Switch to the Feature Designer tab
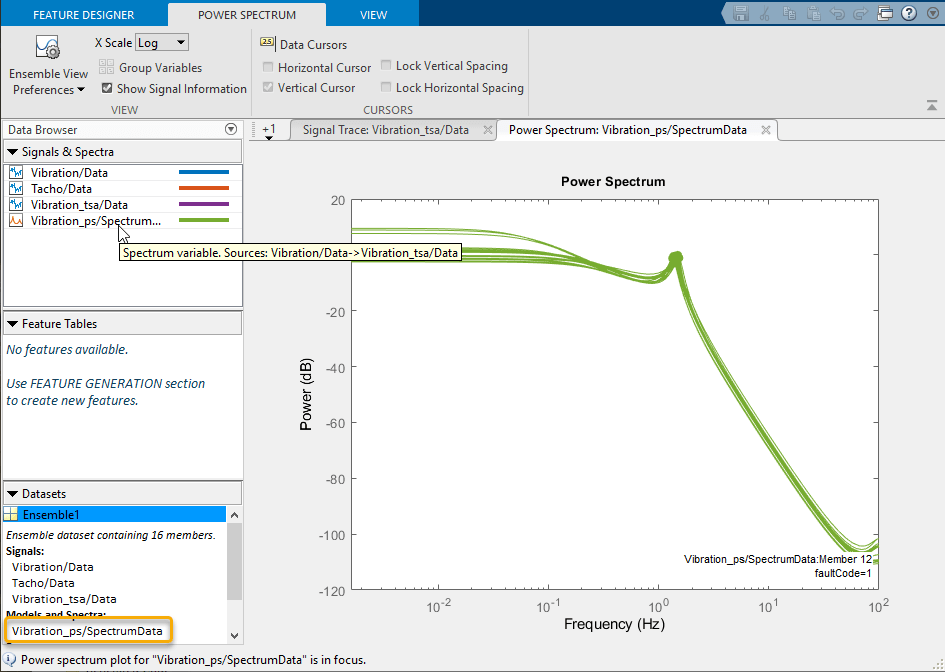The width and height of the screenshot is (945, 672). pyautogui.click(x=84, y=14)
